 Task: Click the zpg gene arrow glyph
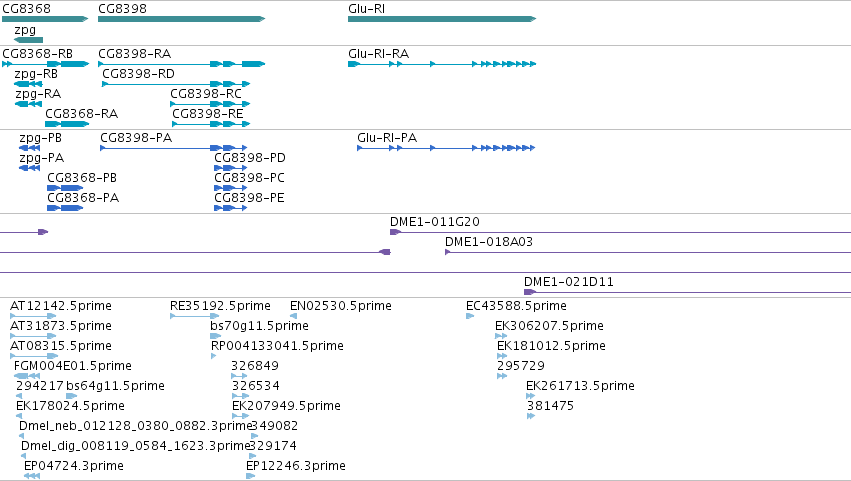click(28, 40)
